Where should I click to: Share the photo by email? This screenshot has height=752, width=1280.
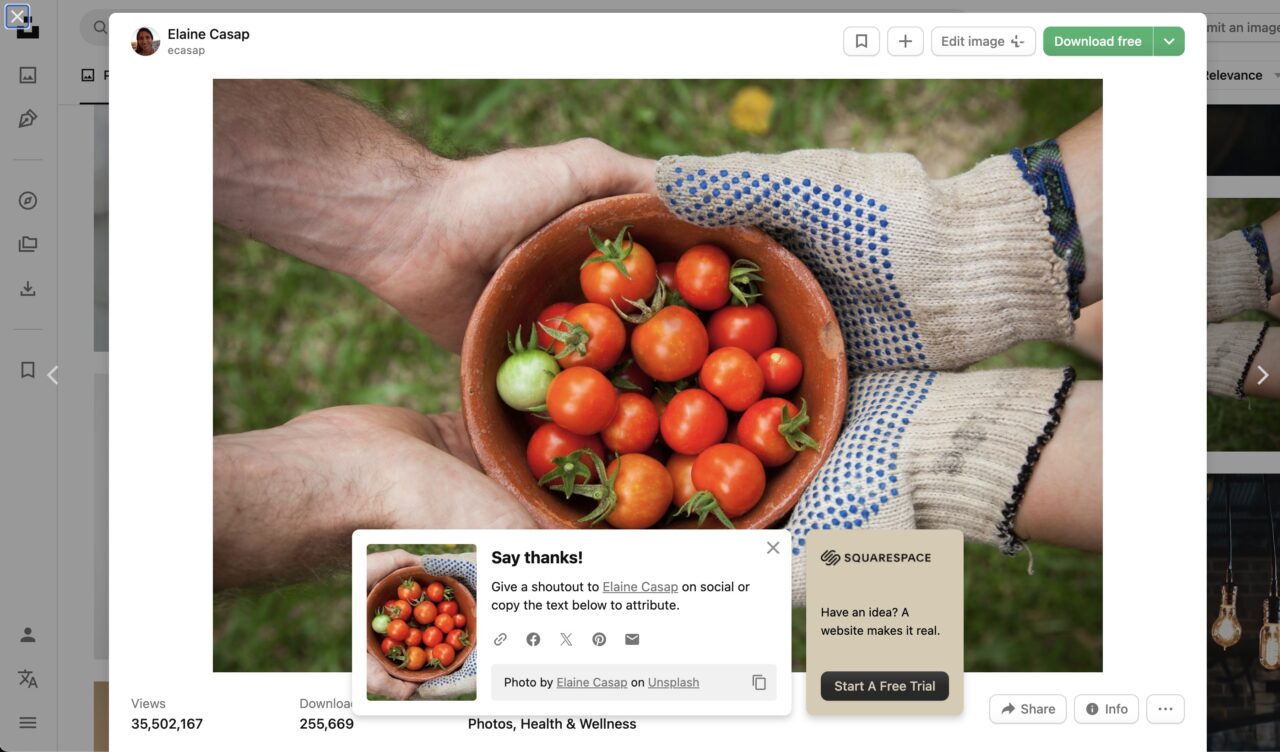(632, 639)
